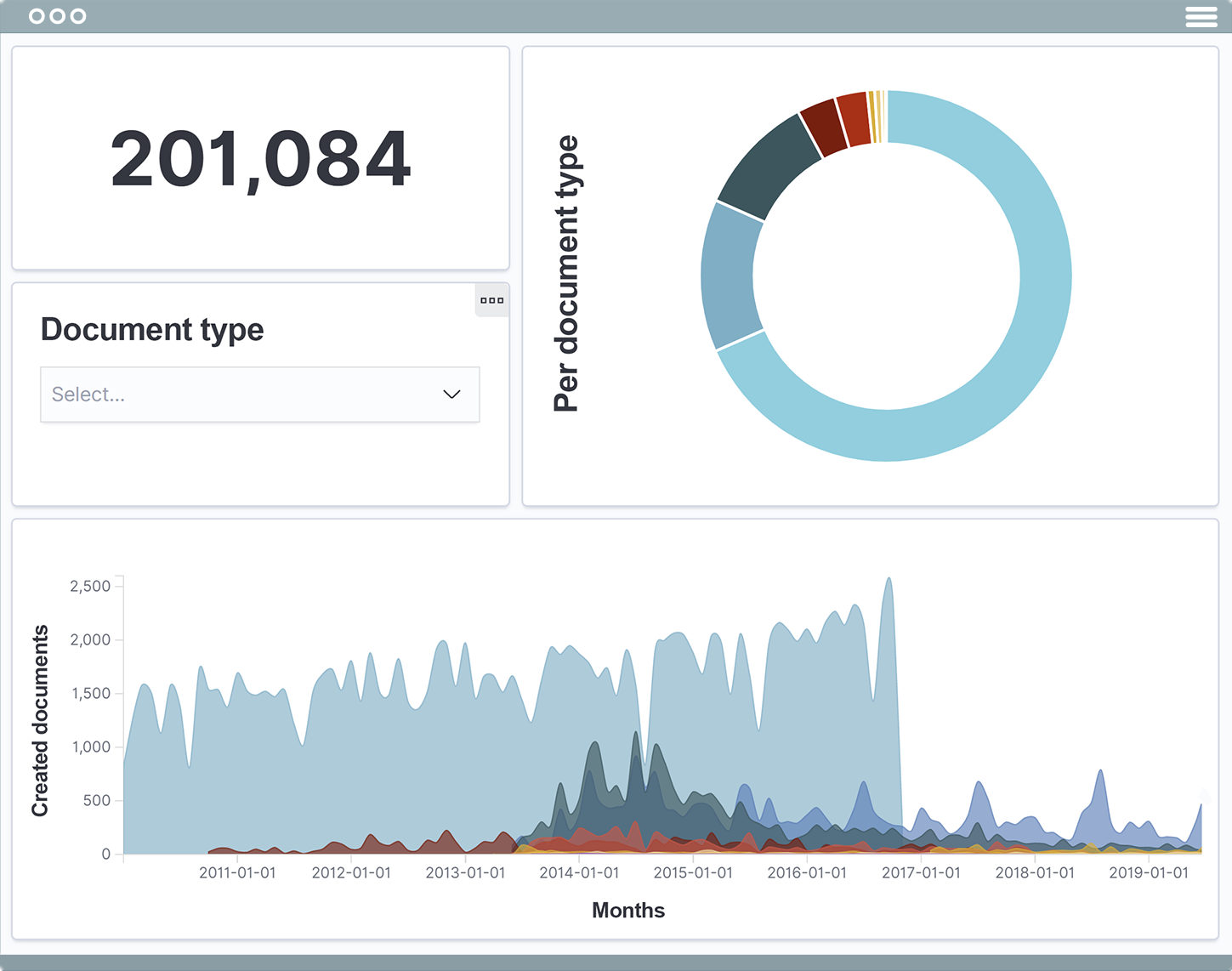Image resolution: width=1232 pixels, height=971 pixels.
Task: Click the first window control circle
Action: (x=36, y=16)
